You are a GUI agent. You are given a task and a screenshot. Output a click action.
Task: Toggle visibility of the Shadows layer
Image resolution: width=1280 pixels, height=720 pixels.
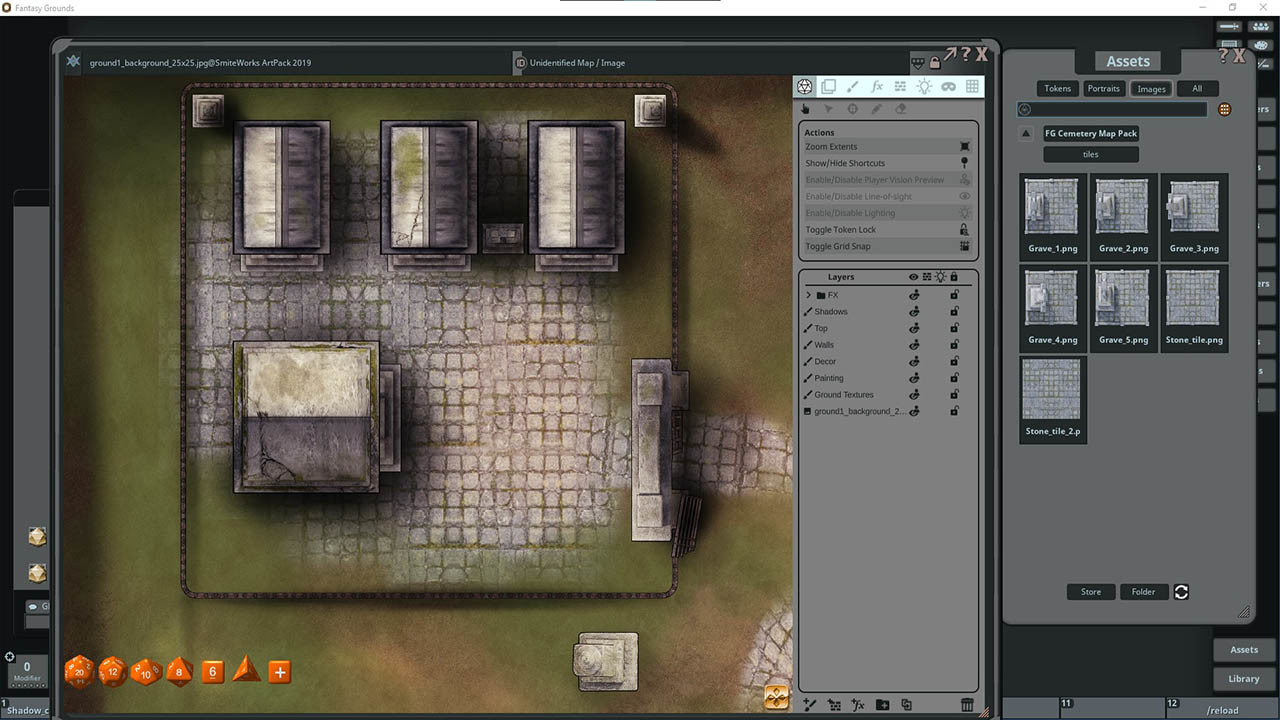tap(914, 312)
